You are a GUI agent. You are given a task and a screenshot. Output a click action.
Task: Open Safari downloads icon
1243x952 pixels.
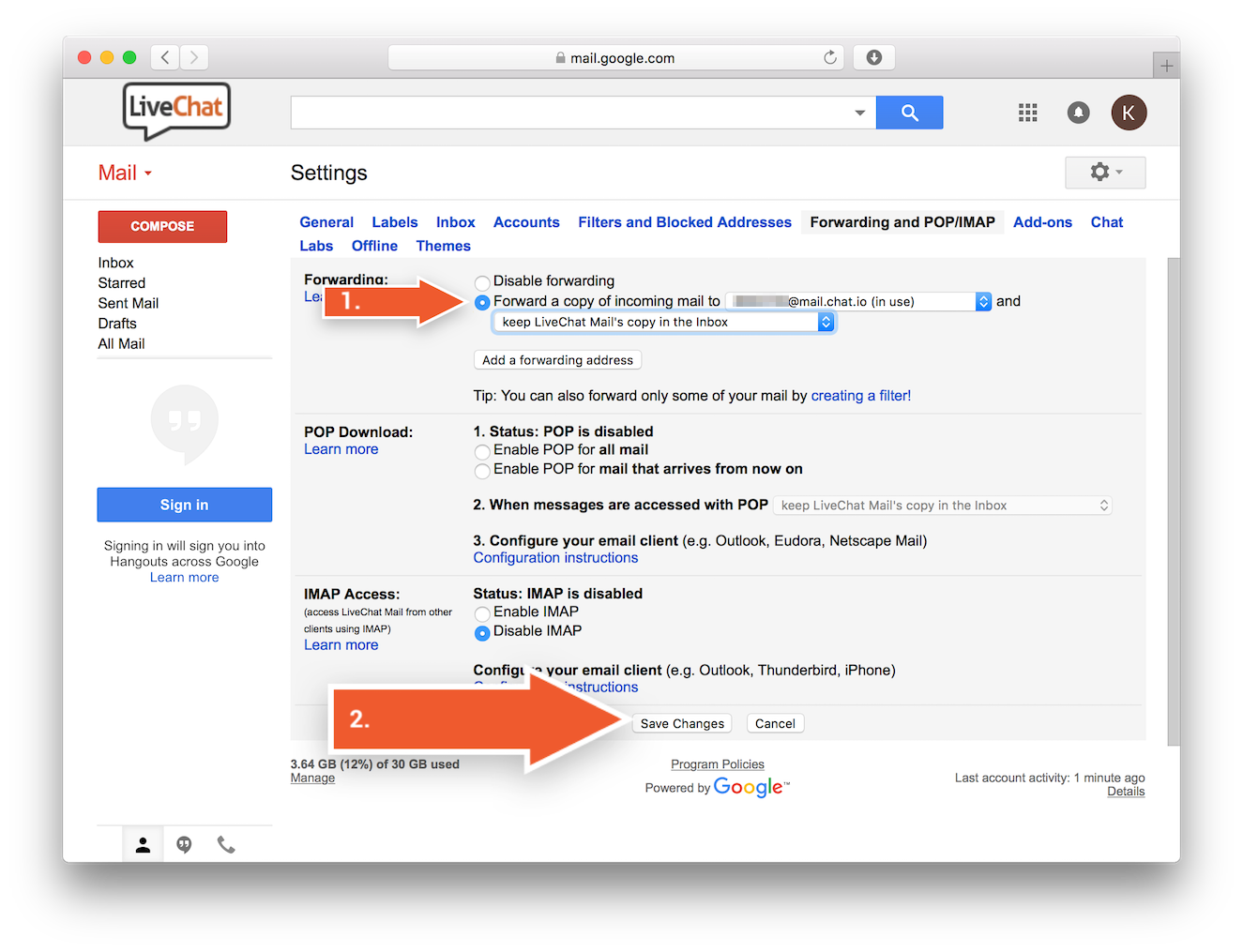coord(874,57)
